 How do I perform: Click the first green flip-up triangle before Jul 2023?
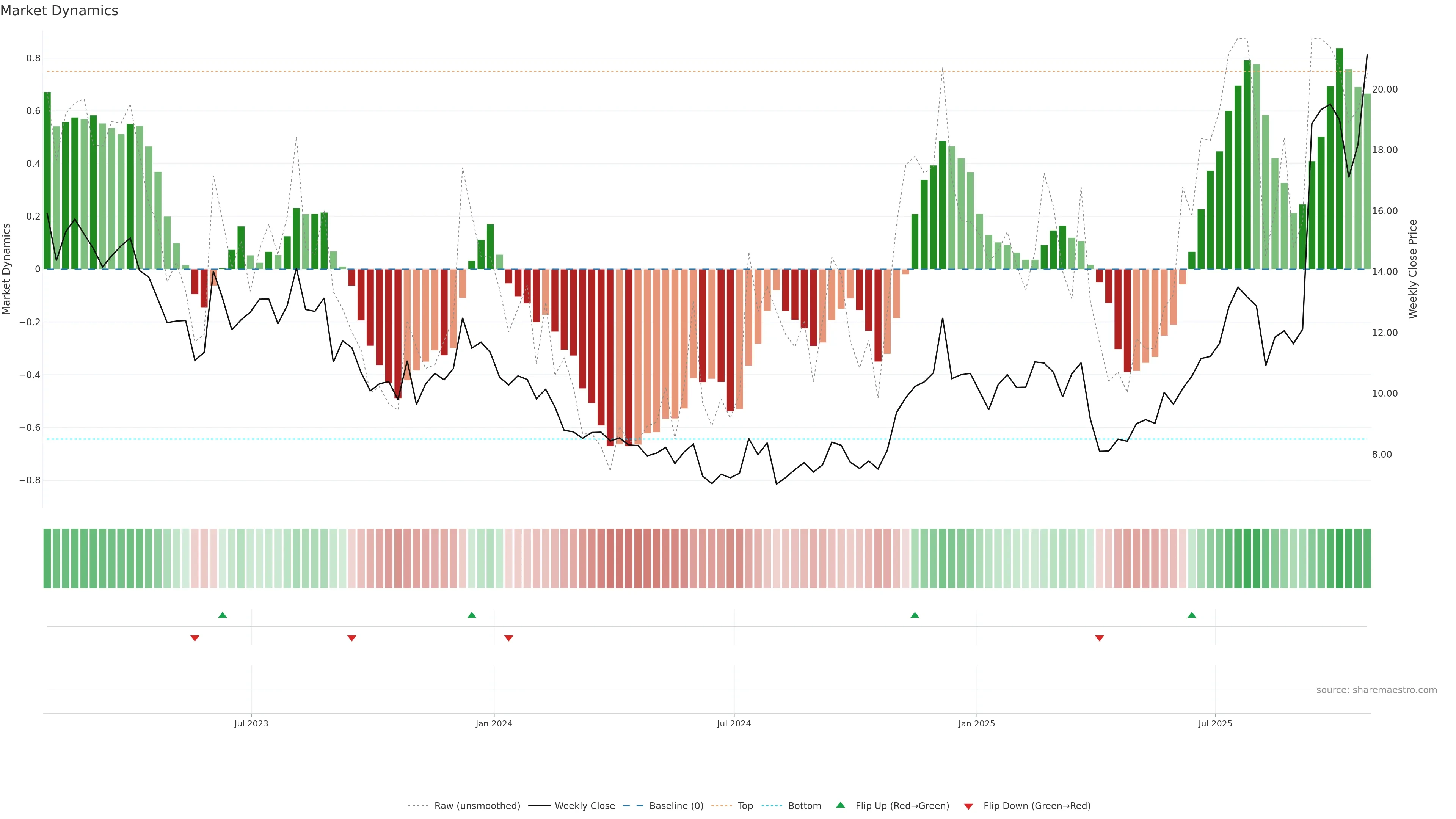(x=222, y=615)
